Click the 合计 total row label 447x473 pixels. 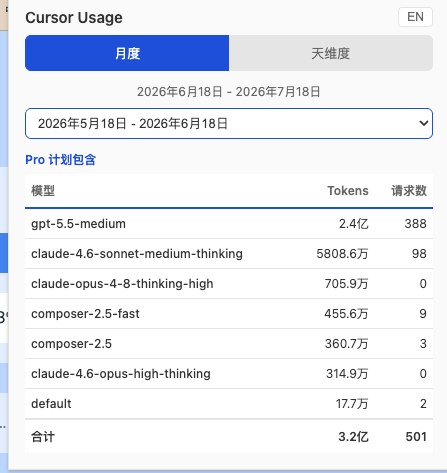pos(43,437)
